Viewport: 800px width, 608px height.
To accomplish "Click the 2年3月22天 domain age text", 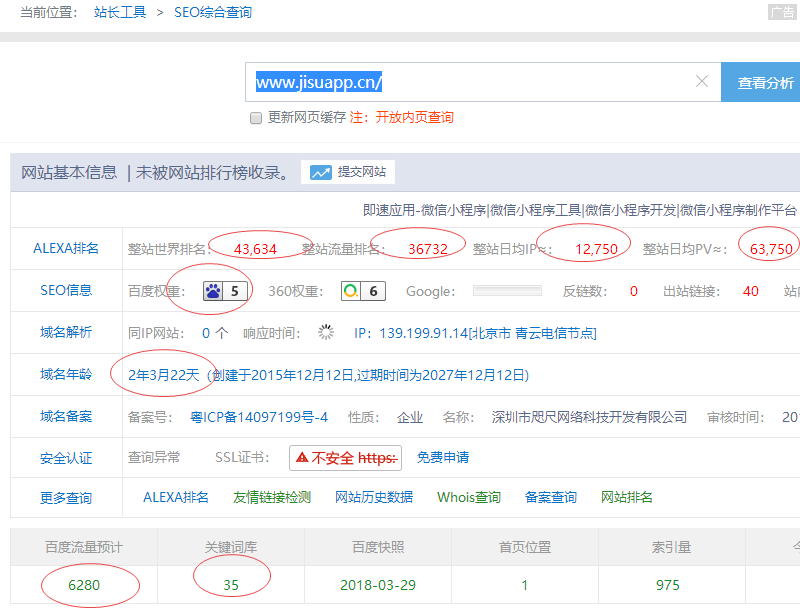I will [163, 375].
